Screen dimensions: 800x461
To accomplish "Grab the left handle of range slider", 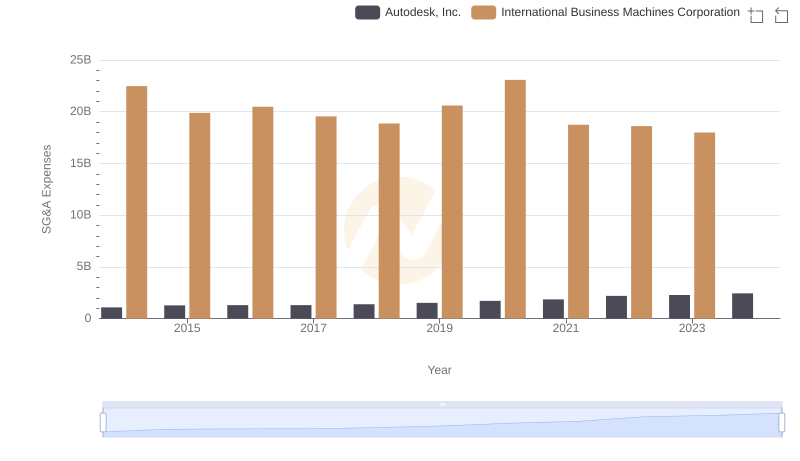I will 103,423.
